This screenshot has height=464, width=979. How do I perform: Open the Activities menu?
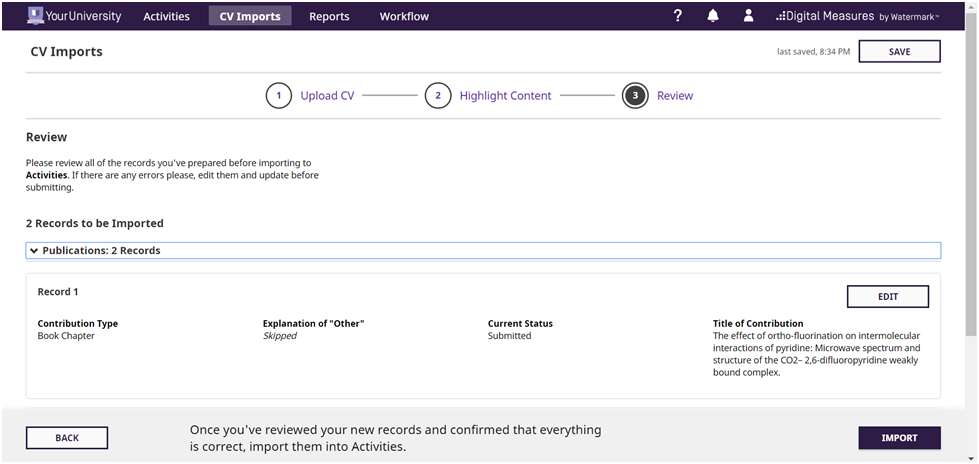tap(167, 17)
